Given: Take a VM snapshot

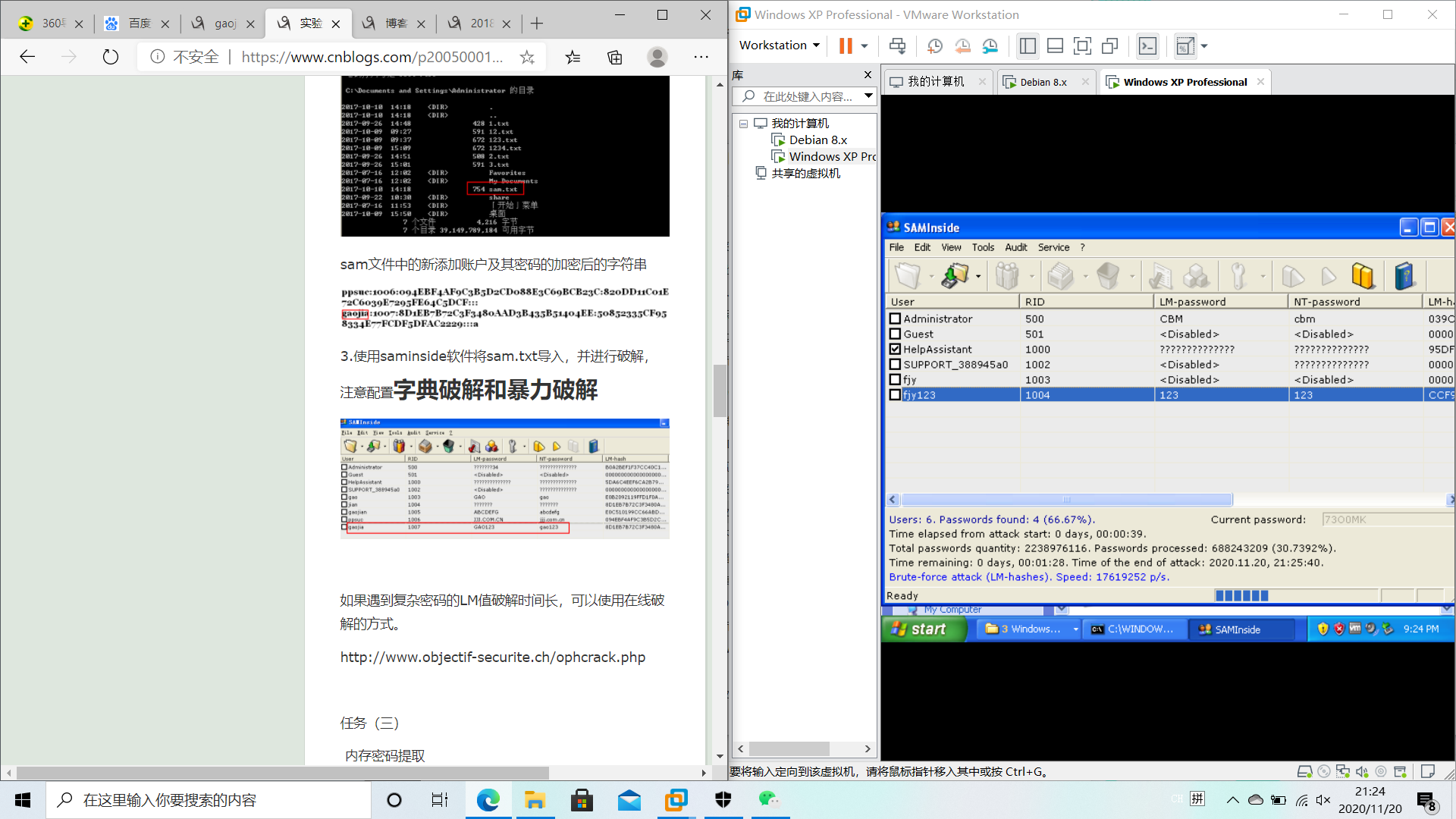Looking at the screenshot, I should [x=935, y=46].
